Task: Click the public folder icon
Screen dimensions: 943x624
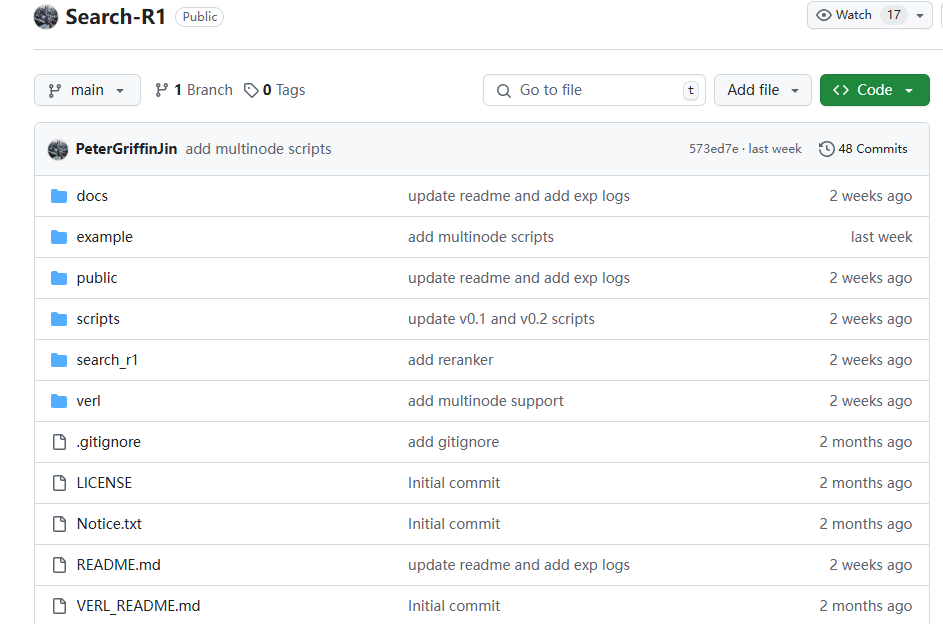Action: 59,278
